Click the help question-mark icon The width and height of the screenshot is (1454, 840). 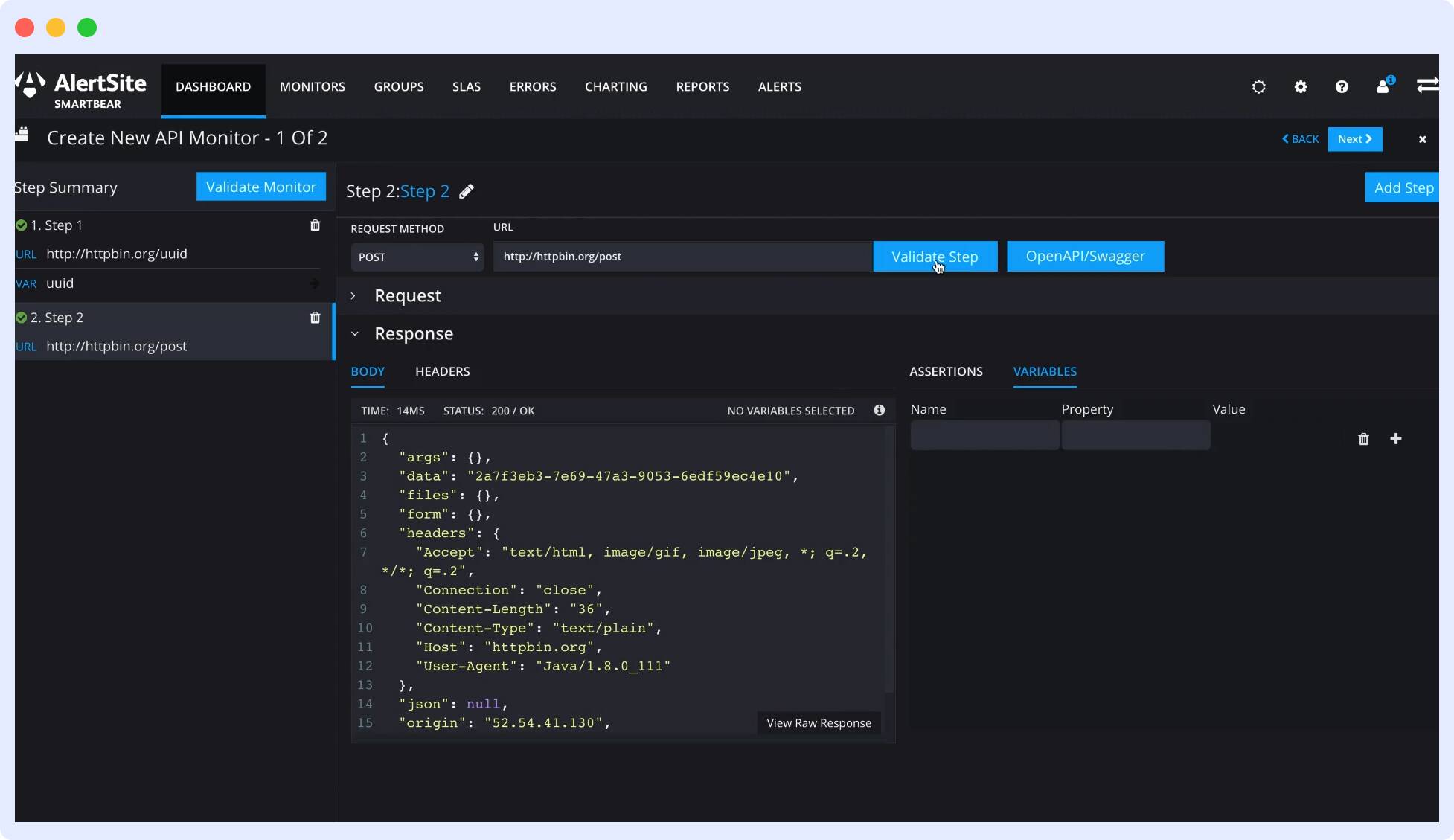coord(1342,86)
